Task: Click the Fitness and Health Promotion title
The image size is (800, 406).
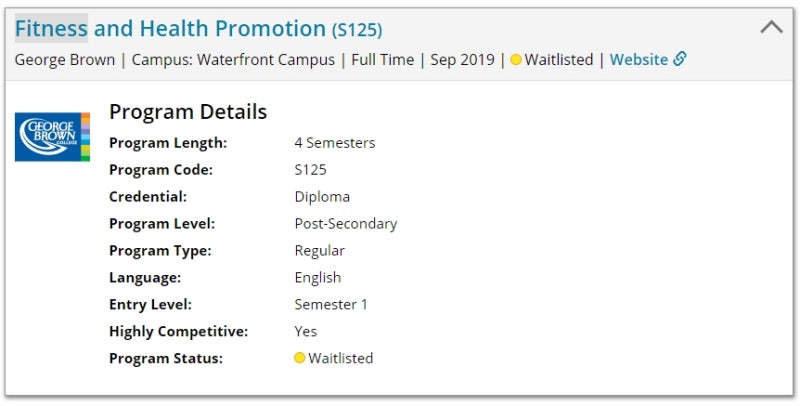Action: coord(170,29)
